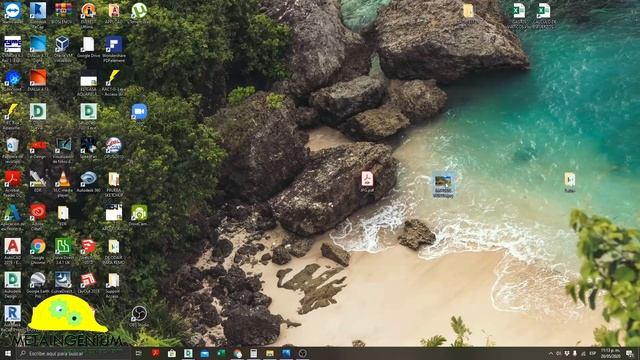Open the orange DIALux 4.13 shortcut

tap(38, 78)
